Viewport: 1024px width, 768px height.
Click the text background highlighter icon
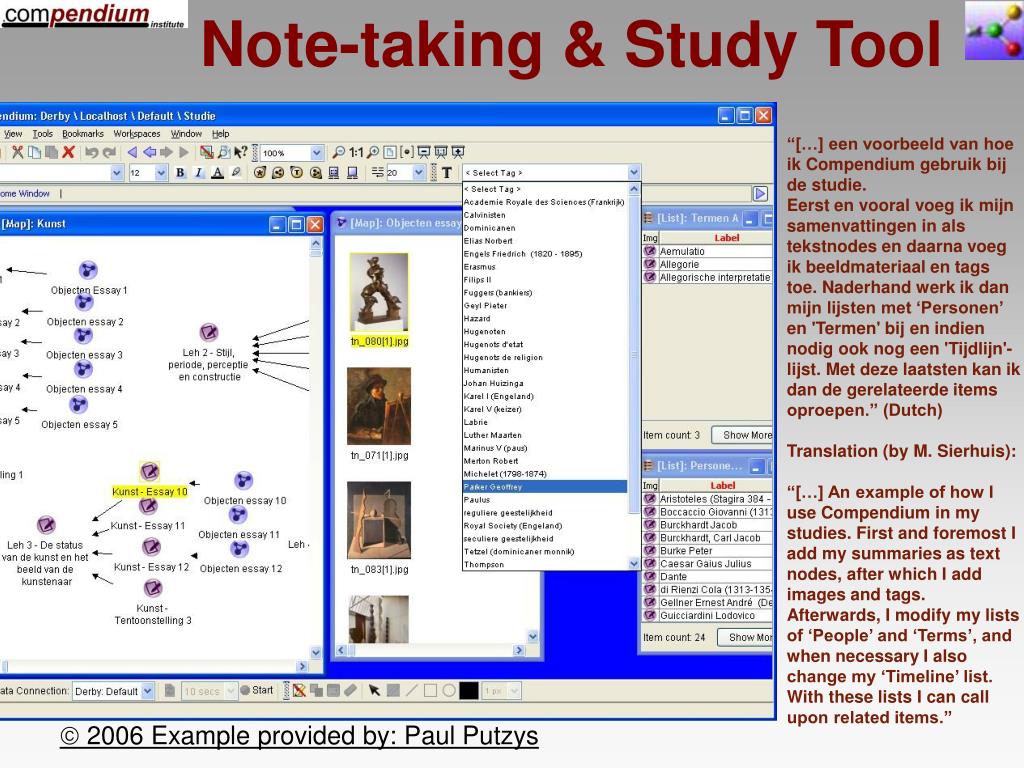(236, 172)
